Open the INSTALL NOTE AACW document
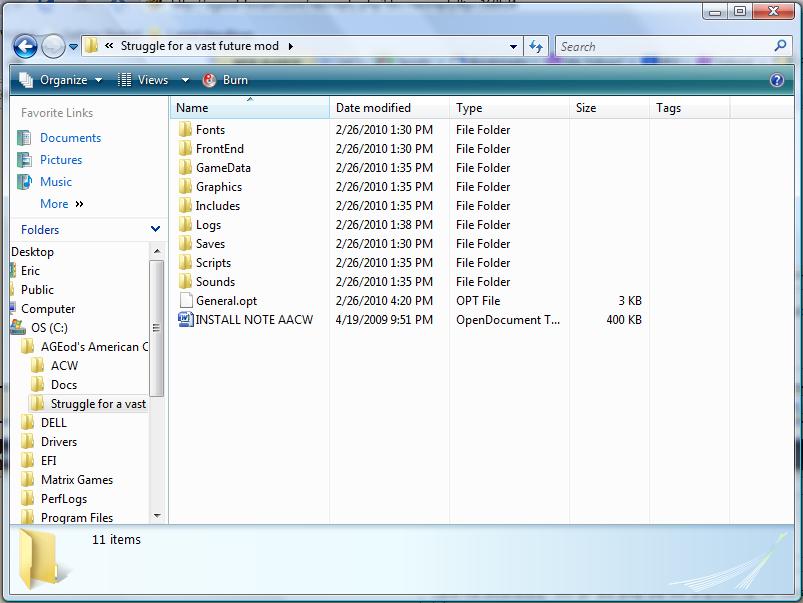803x603 pixels. coord(254,320)
